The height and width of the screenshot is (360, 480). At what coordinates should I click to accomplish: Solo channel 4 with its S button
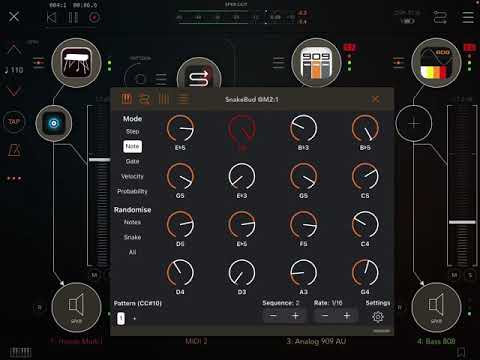(x=470, y=275)
